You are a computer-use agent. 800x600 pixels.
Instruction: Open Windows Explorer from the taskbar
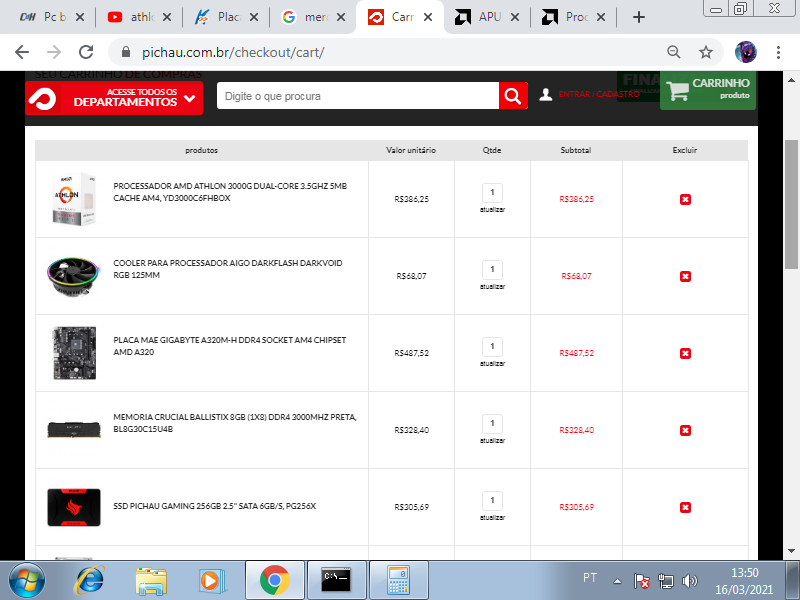point(151,581)
